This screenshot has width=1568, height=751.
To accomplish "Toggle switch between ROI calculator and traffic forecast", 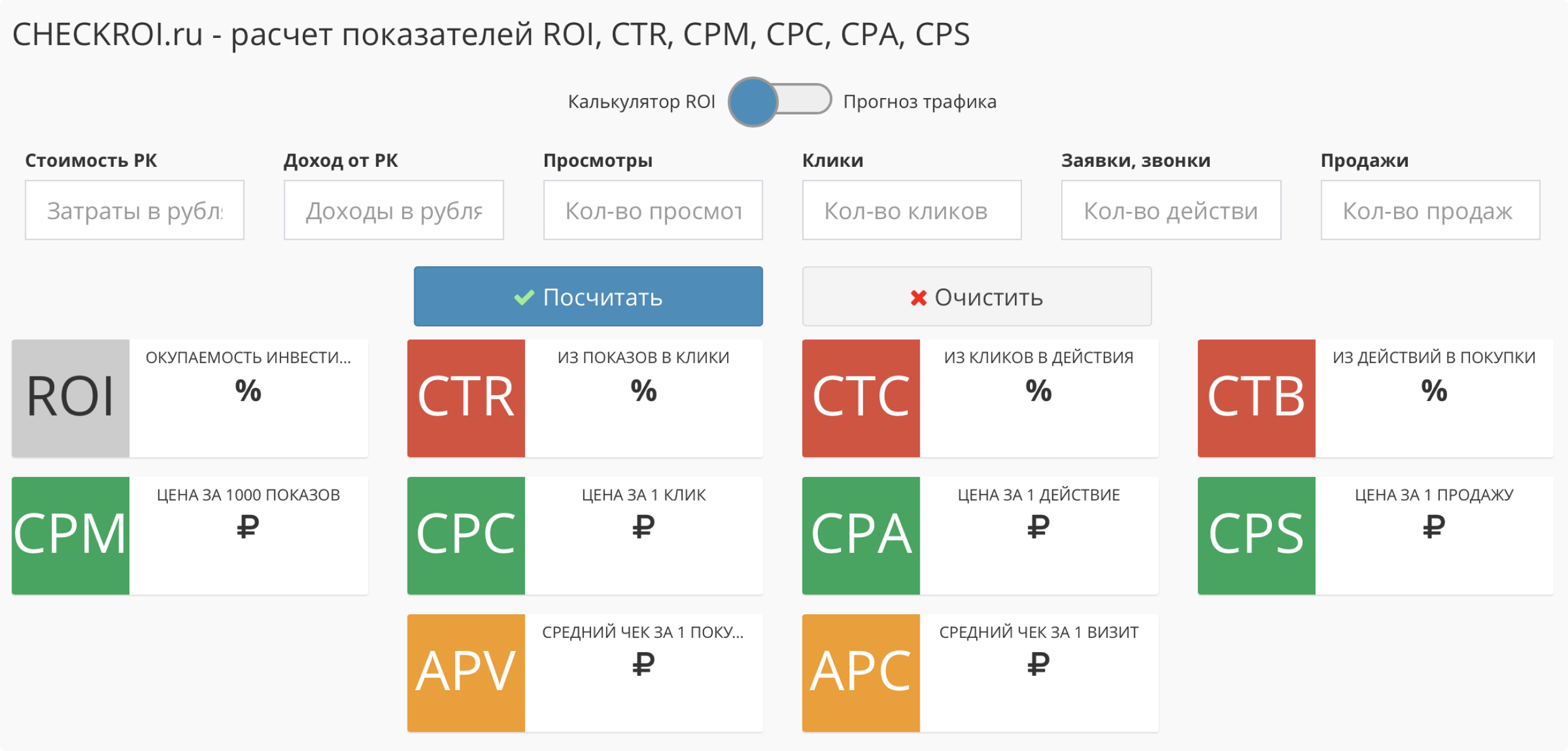I will [779, 101].
